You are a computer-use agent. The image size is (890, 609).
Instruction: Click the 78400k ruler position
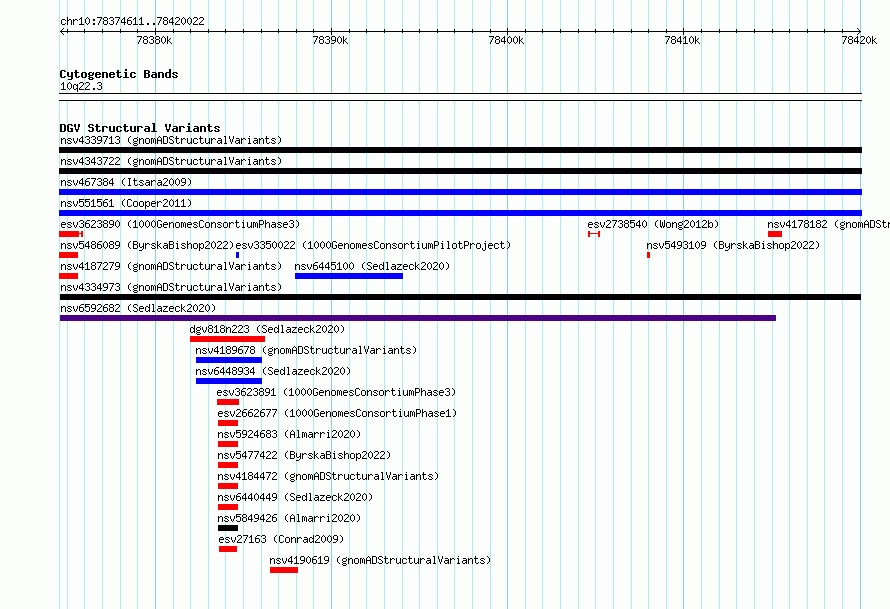[506, 40]
